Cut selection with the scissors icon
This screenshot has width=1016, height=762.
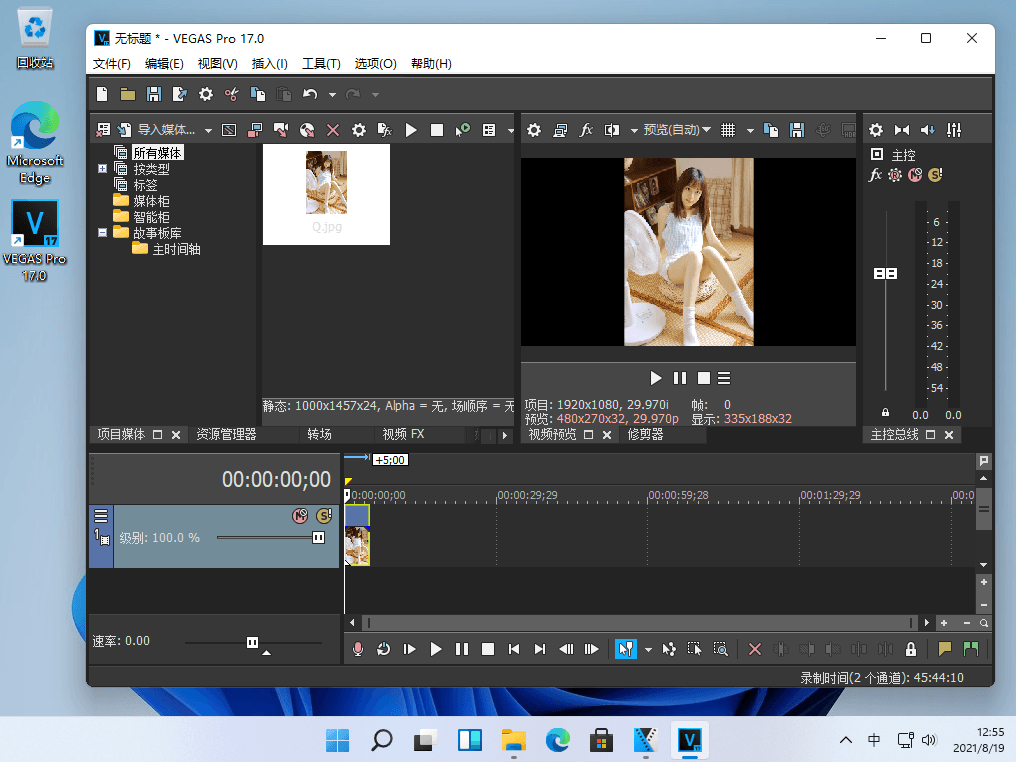[x=231, y=95]
